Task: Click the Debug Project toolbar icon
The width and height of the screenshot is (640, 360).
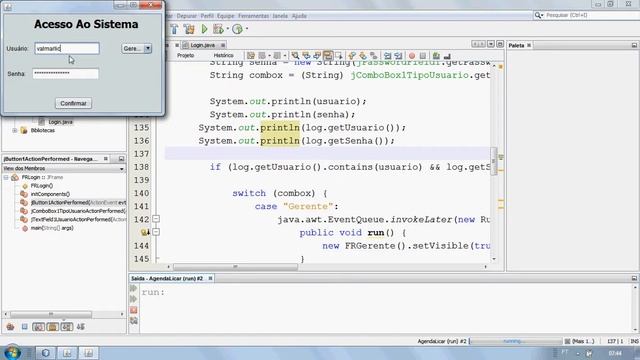Action: tap(218, 29)
